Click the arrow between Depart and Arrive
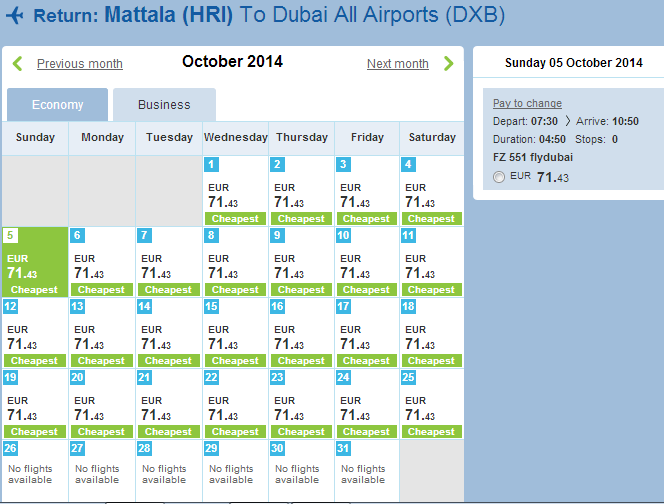 tap(567, 121)
